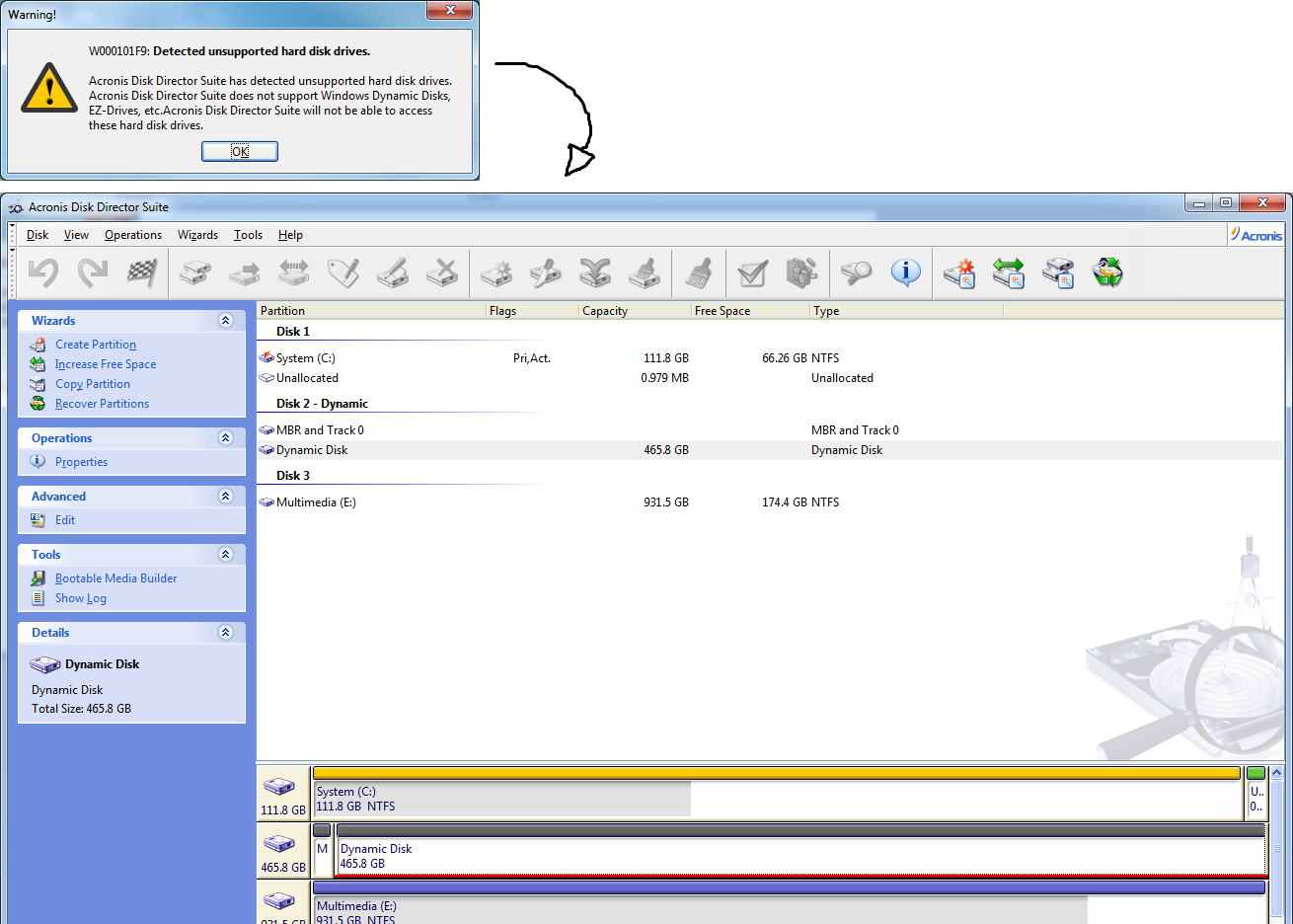This screenshot has width=1293, height=924.
Task: Click the blue information Properties toolbar icon
Action: pyautogui.click(x=905, y=272)
